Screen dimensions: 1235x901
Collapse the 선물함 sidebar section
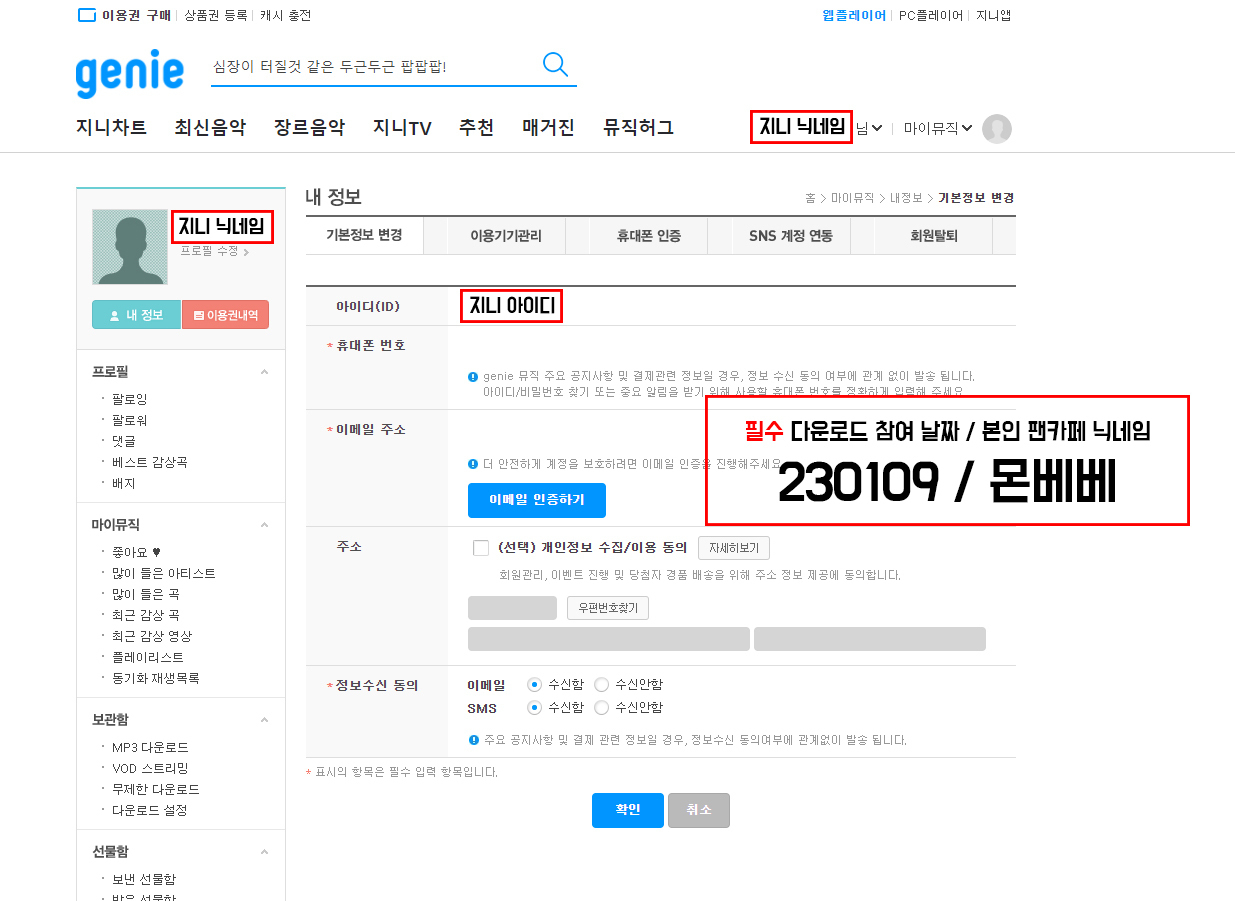264,852
